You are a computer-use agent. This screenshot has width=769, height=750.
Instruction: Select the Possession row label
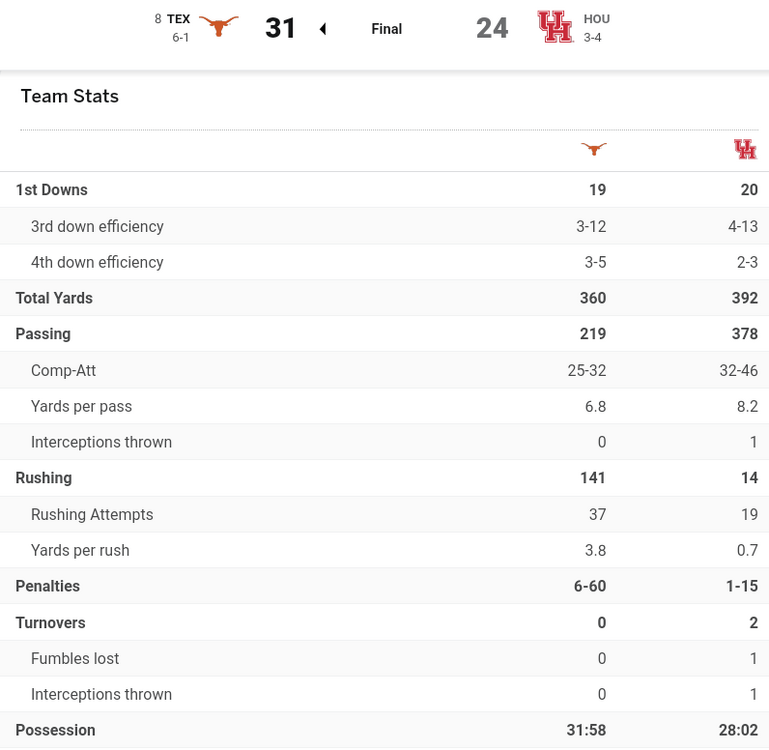[56, 730]
